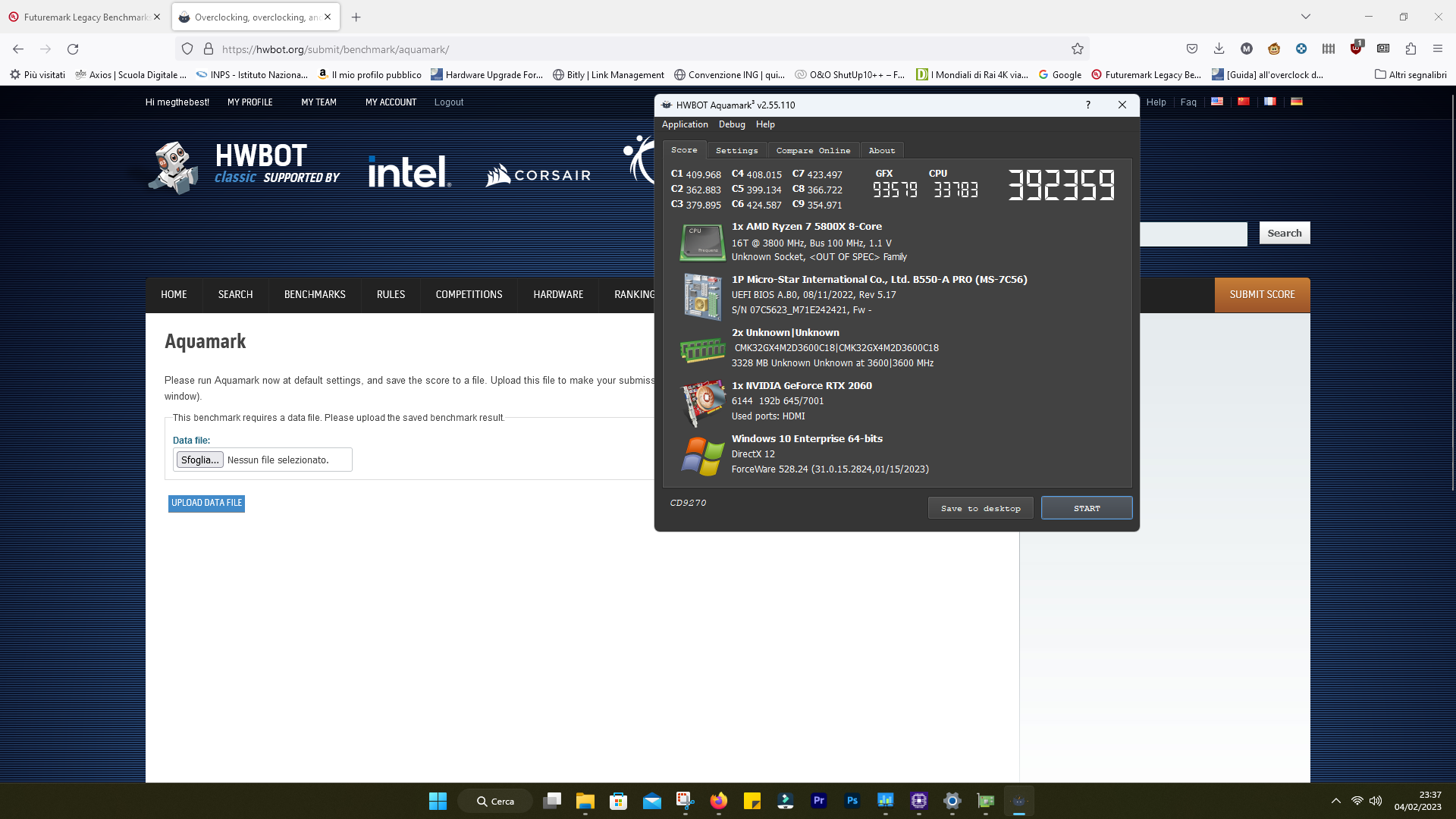Open Microsoft Store from the taskbar
The height and width of the screenshot is (819, 1456).
click(619, 801)
